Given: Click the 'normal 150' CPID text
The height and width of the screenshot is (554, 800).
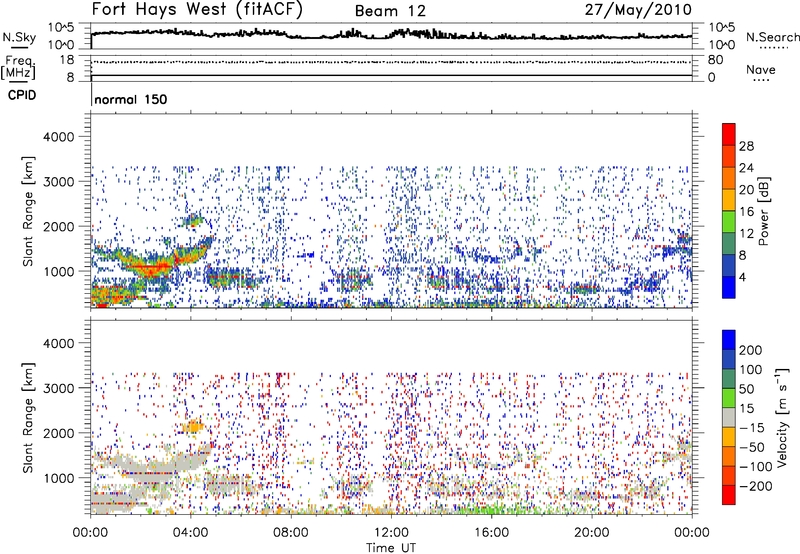Looking at the screenshot, I should point(131,99).
